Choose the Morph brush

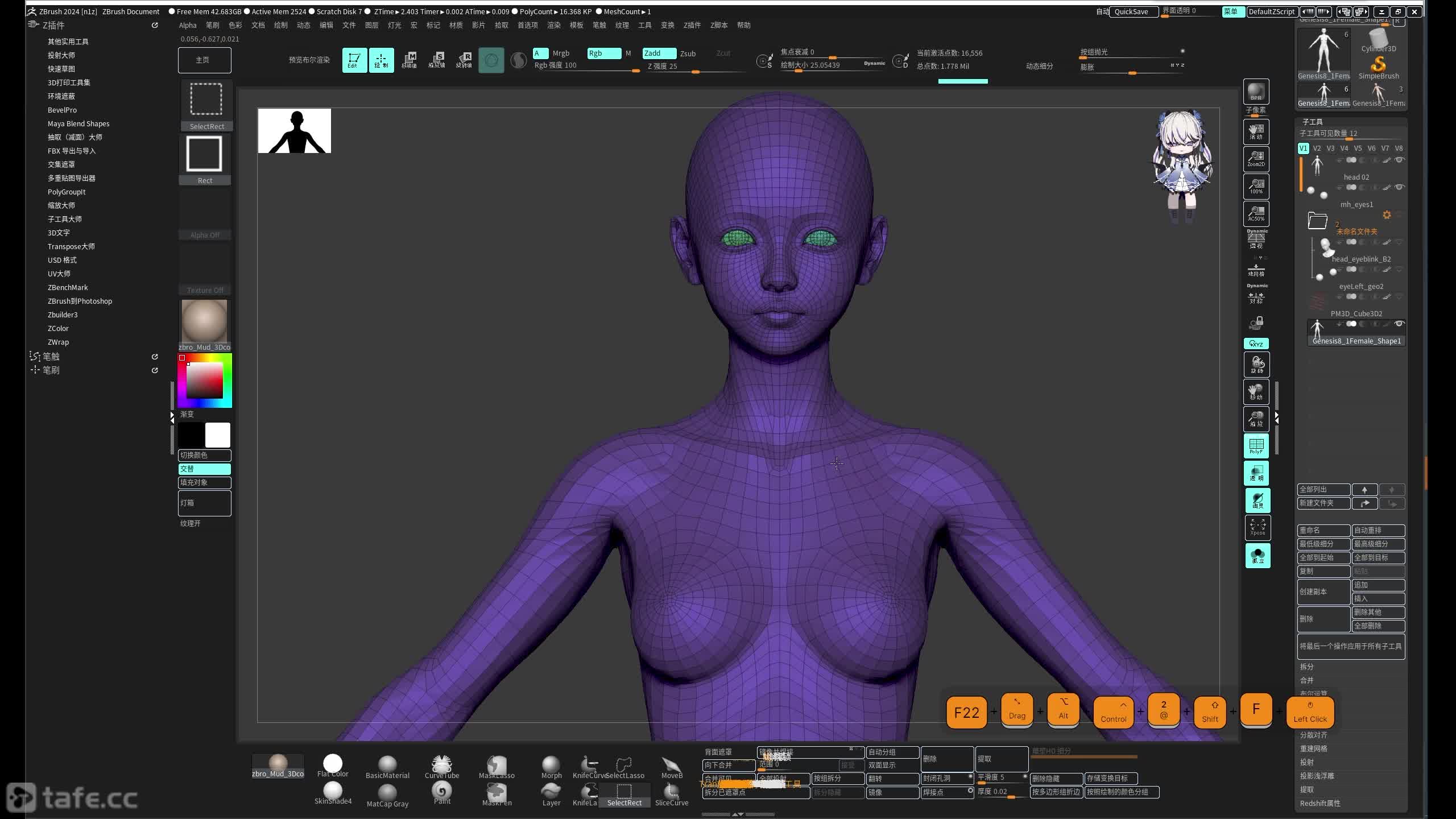[x=551, y=767]
